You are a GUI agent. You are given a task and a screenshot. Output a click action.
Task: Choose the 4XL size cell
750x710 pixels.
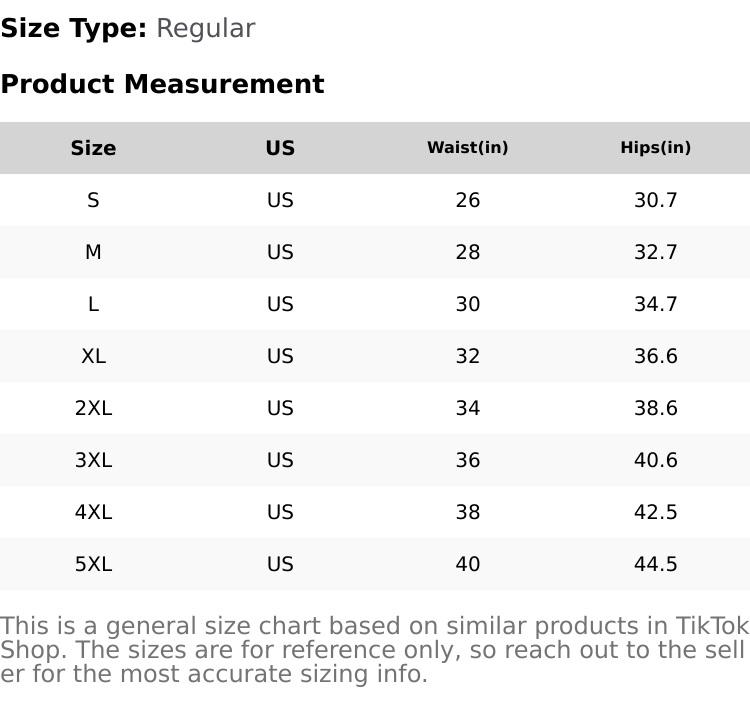pyautogui.click(x=93, y=512)
